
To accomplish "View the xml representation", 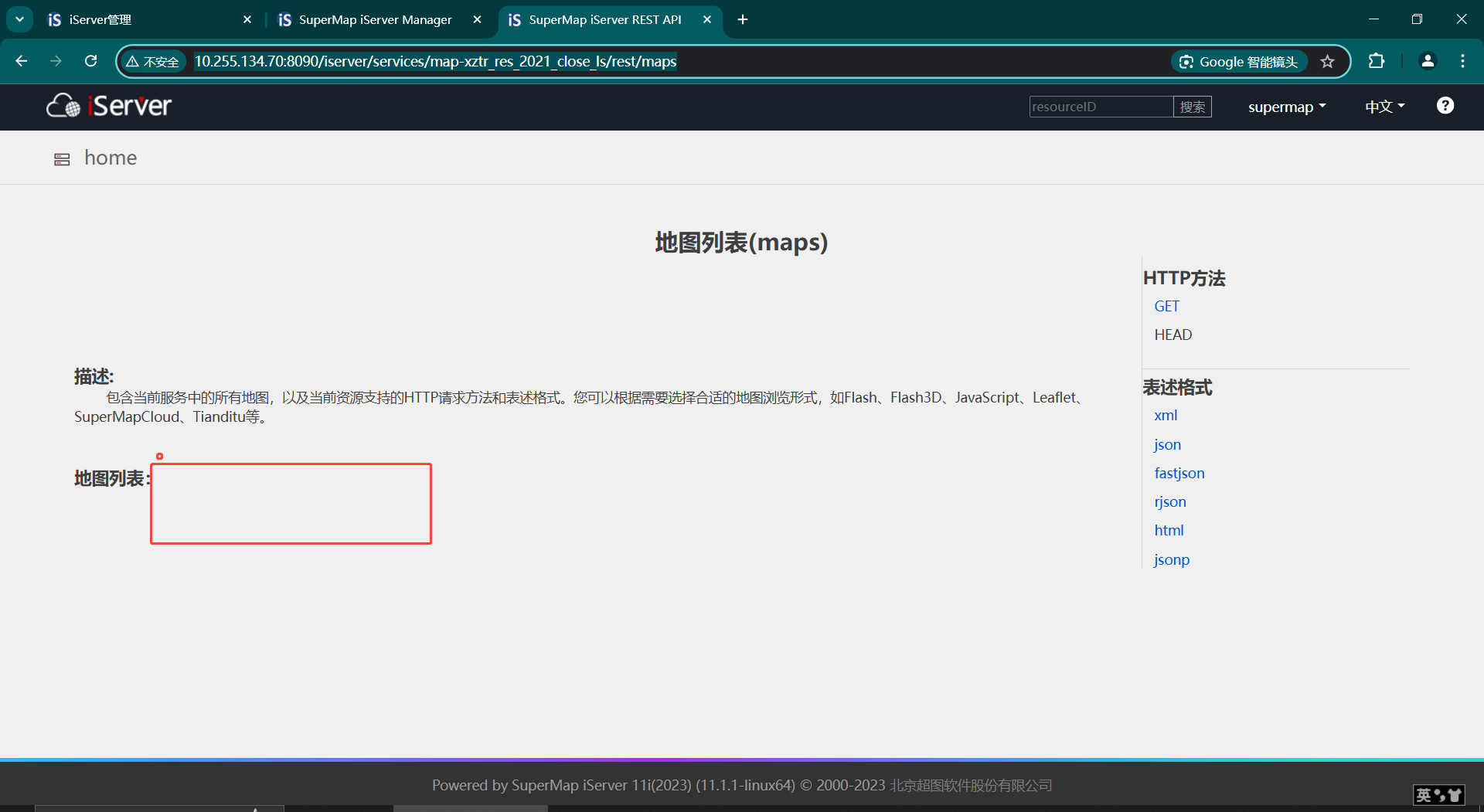I will (x=1166, y=415).
